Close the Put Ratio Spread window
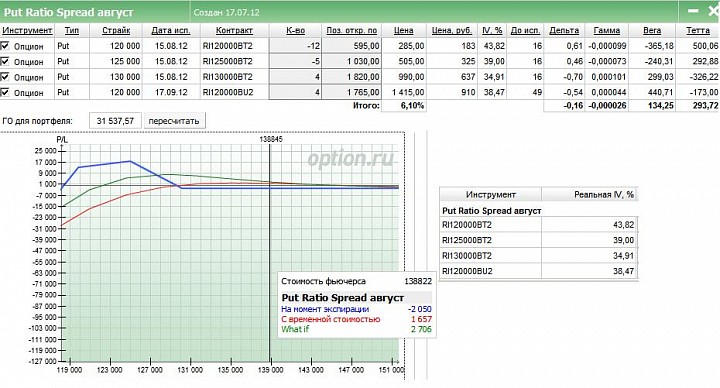 coord(713,11)
